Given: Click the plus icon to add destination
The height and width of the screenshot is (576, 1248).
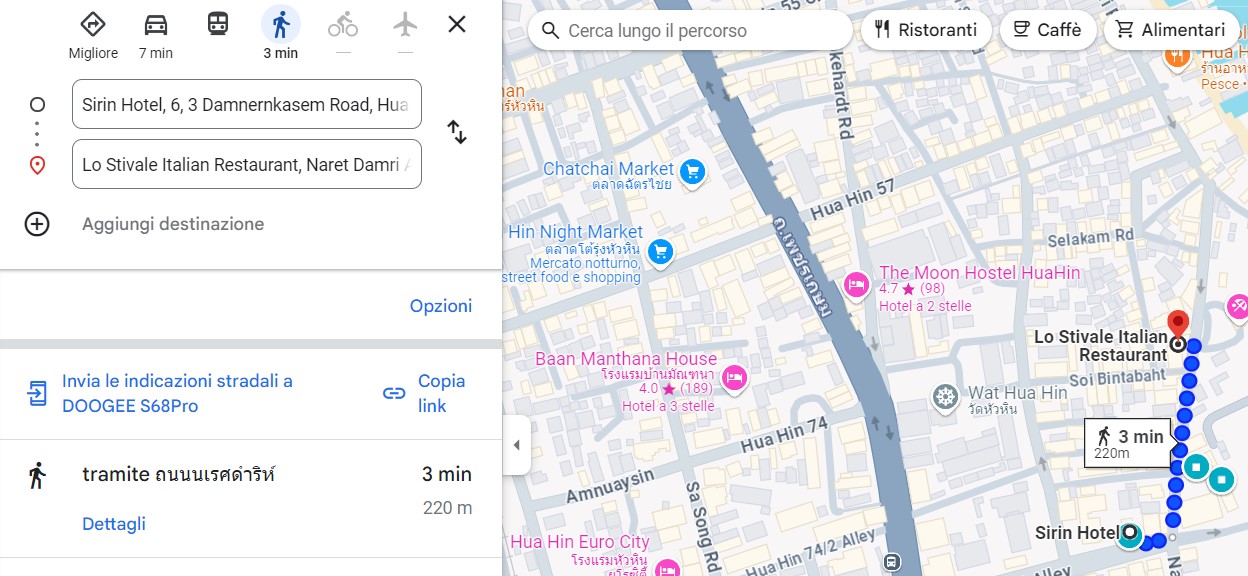Looking at the screenshot, I should click(37, 224).
